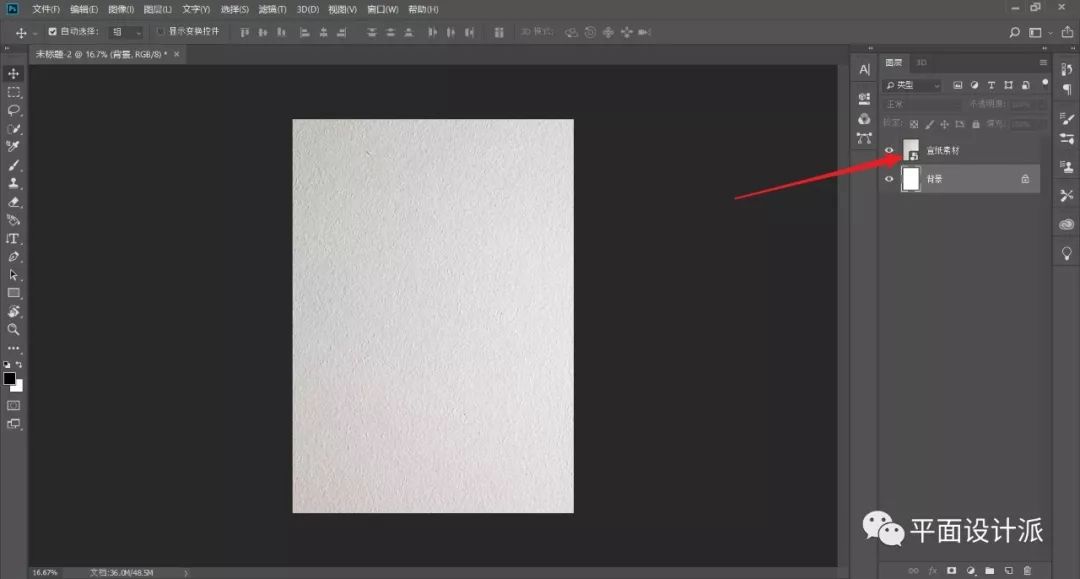
Task: Select the Horizontal Type tool
Action: 14,239
